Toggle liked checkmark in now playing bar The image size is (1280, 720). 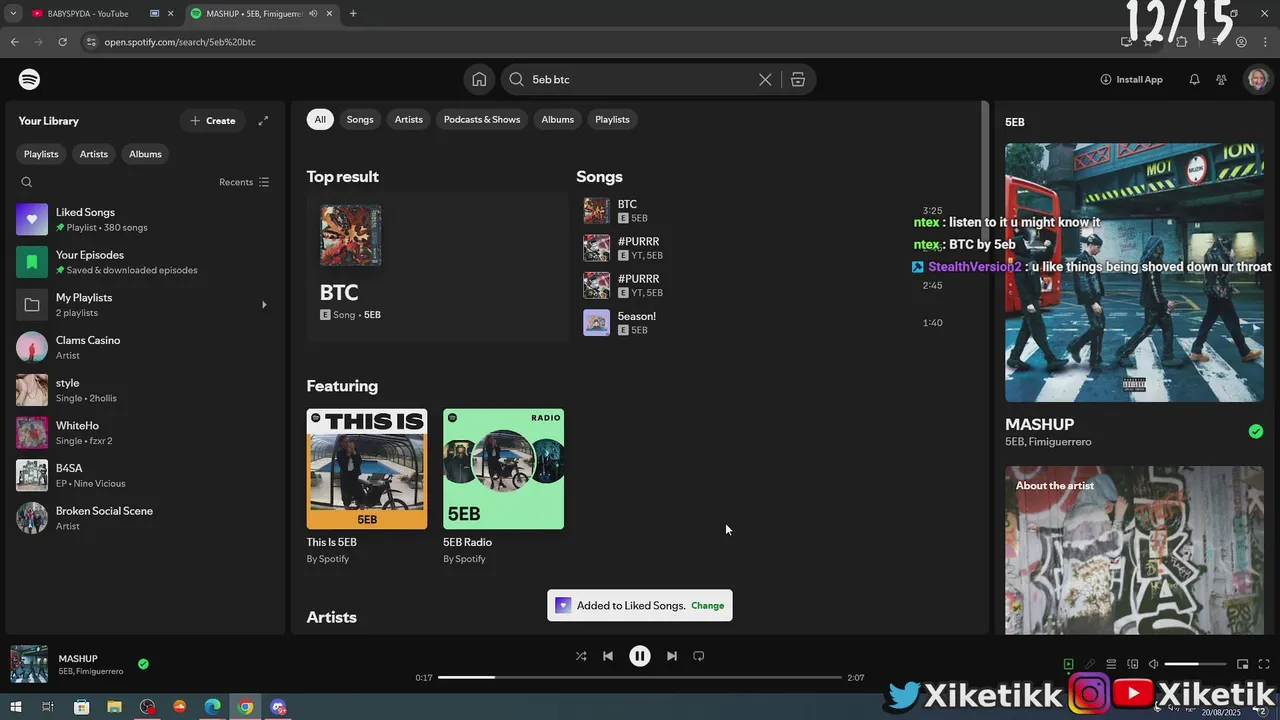click(x=143, y=664)
